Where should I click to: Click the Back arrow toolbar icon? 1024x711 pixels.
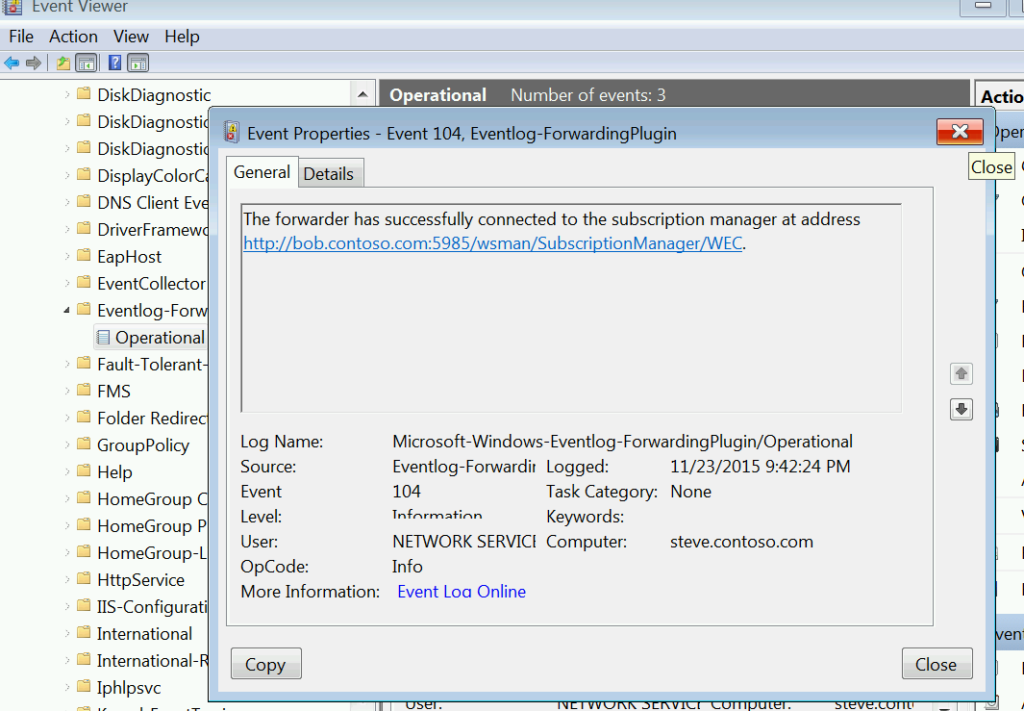click(x=12, y=63)
